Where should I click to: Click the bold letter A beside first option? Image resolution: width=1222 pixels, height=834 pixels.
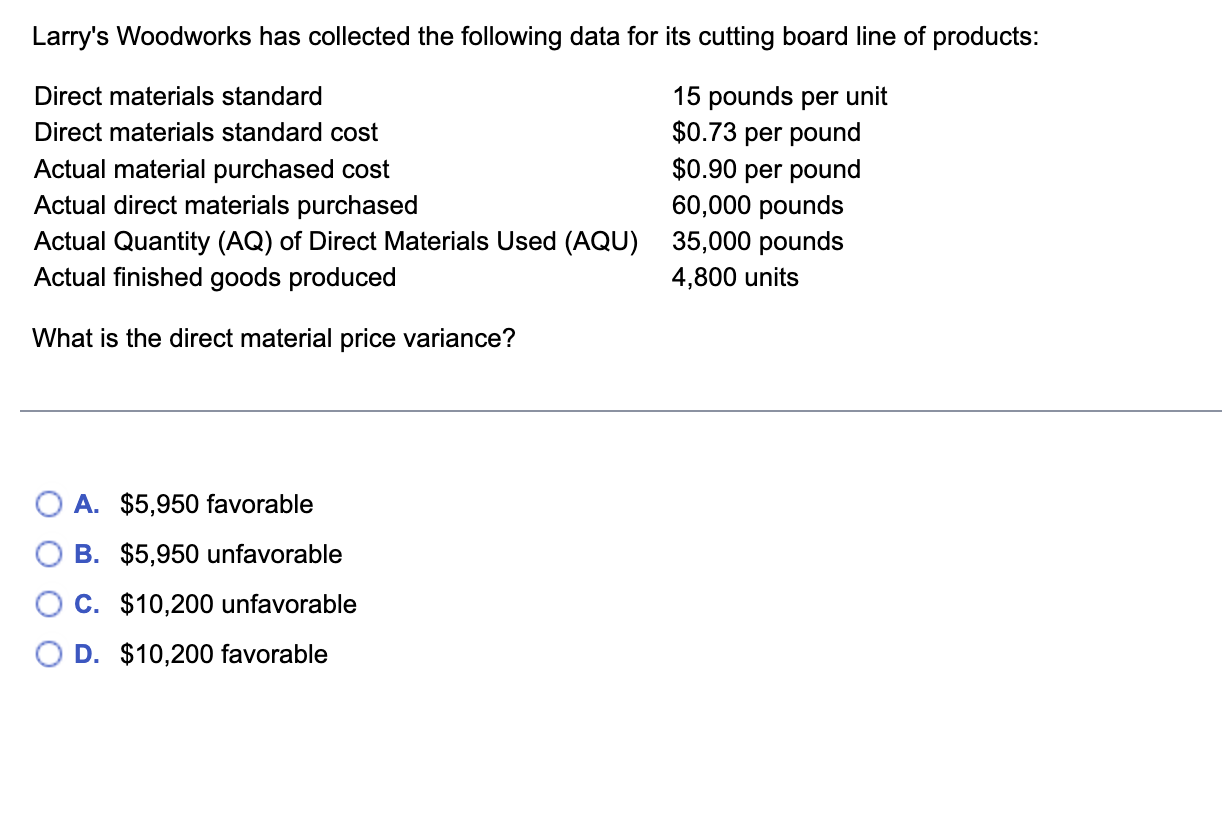point(87,504)
